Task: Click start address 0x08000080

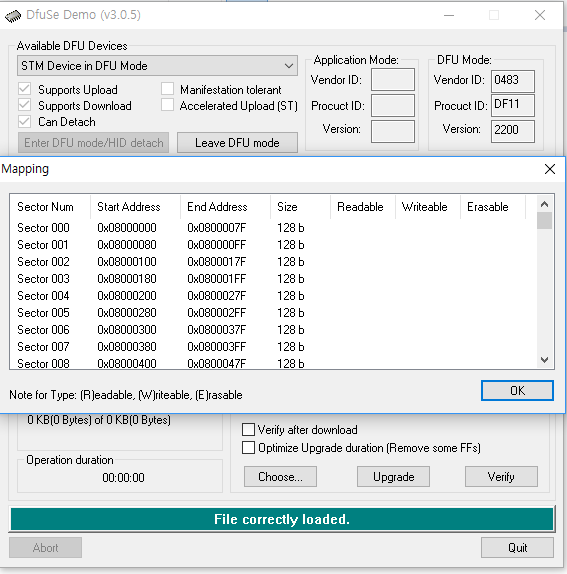Action: [x=127, y=245]
